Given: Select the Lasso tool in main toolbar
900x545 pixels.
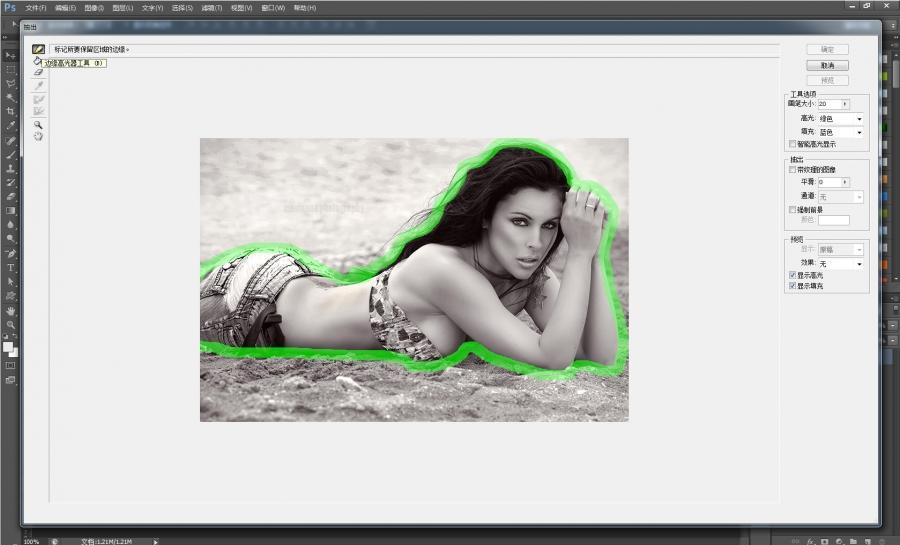Looking at the screenshot, I should tap(10, 84).
